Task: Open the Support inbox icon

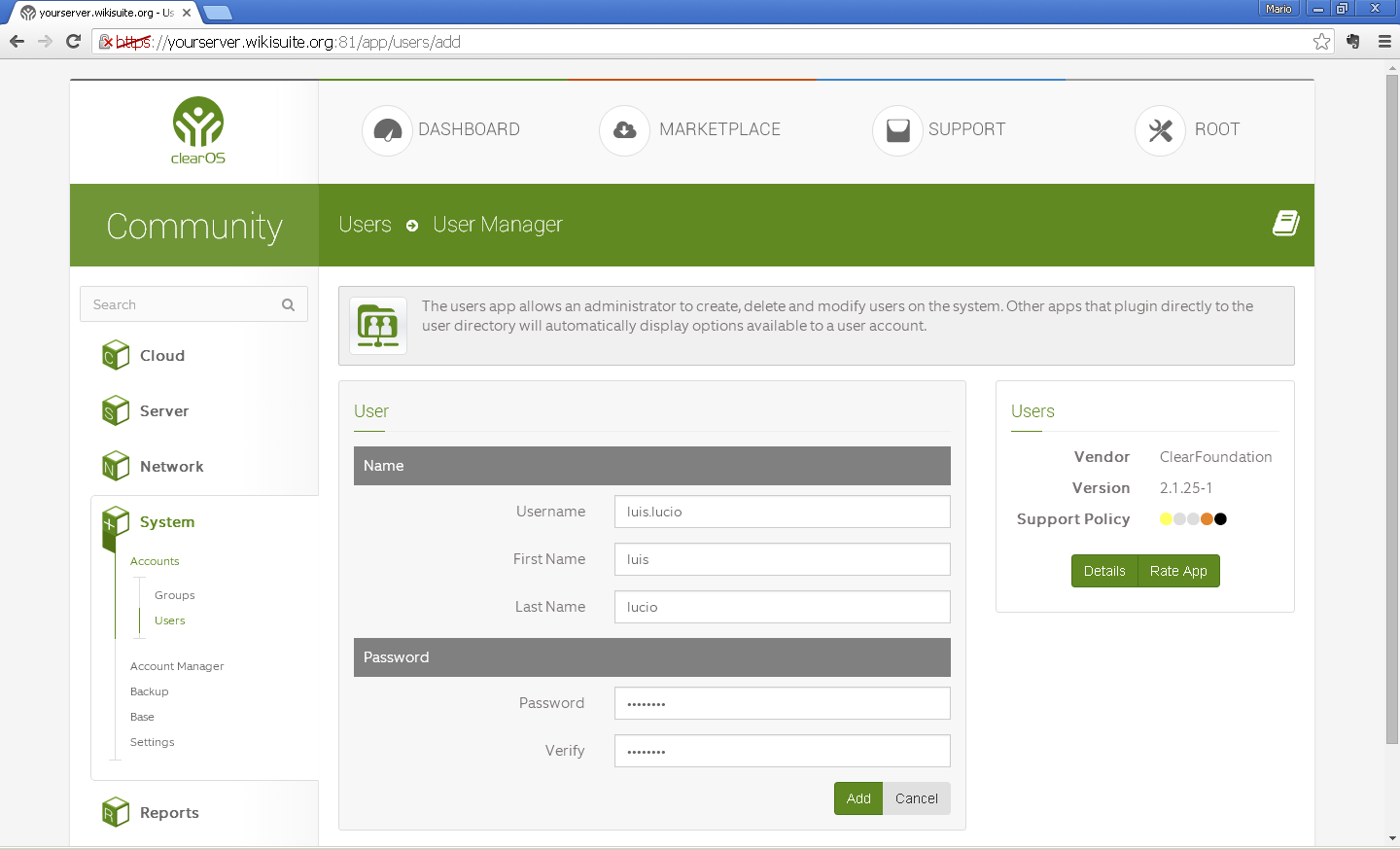Action: tap(897, 130)
